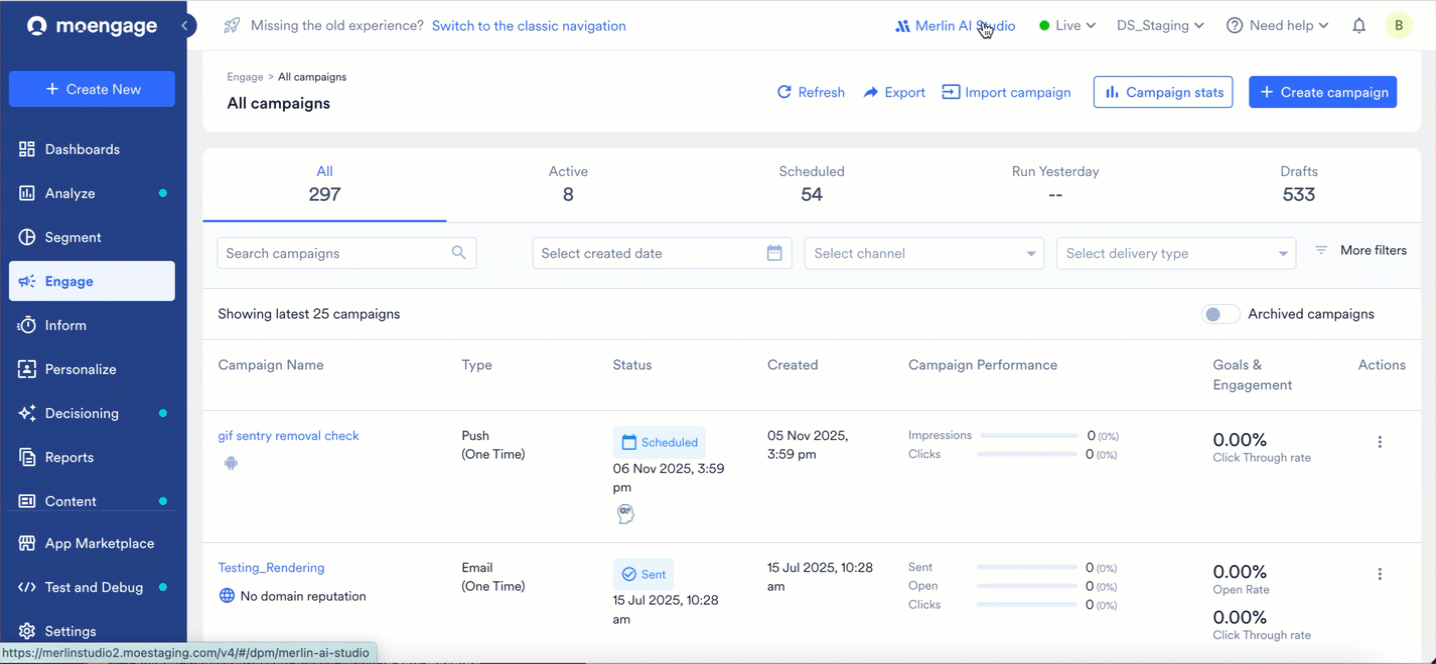
Task: Click Android icon under gif sentry campaign
Action: tap(231, 463)
